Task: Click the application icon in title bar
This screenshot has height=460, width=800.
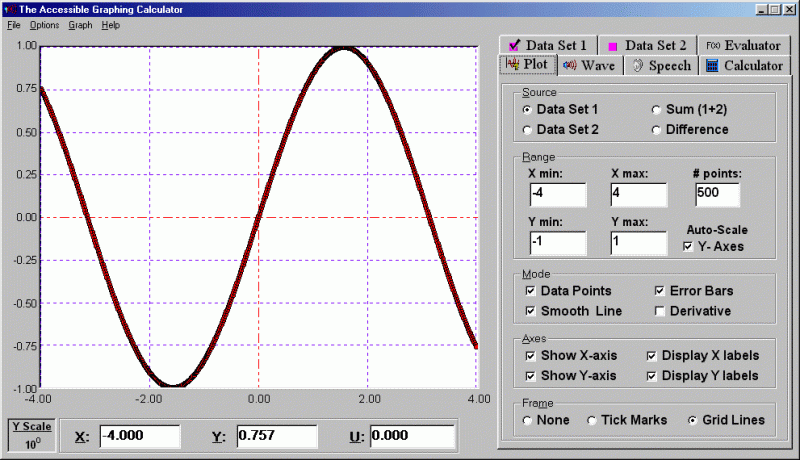Action: pos(10,9)
